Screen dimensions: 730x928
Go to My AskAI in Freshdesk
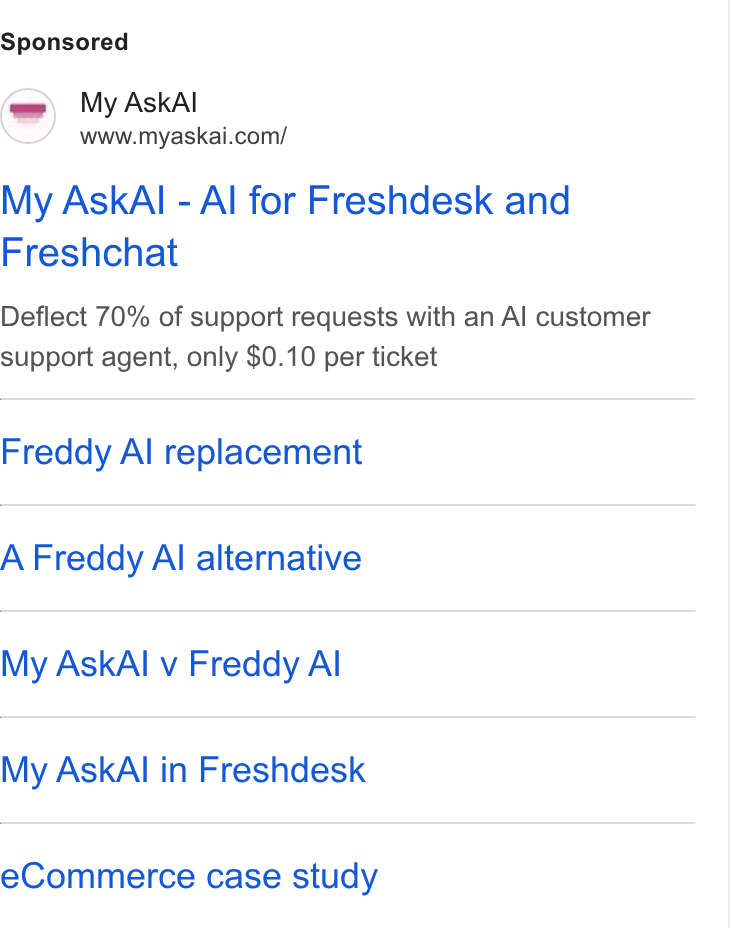183,770
